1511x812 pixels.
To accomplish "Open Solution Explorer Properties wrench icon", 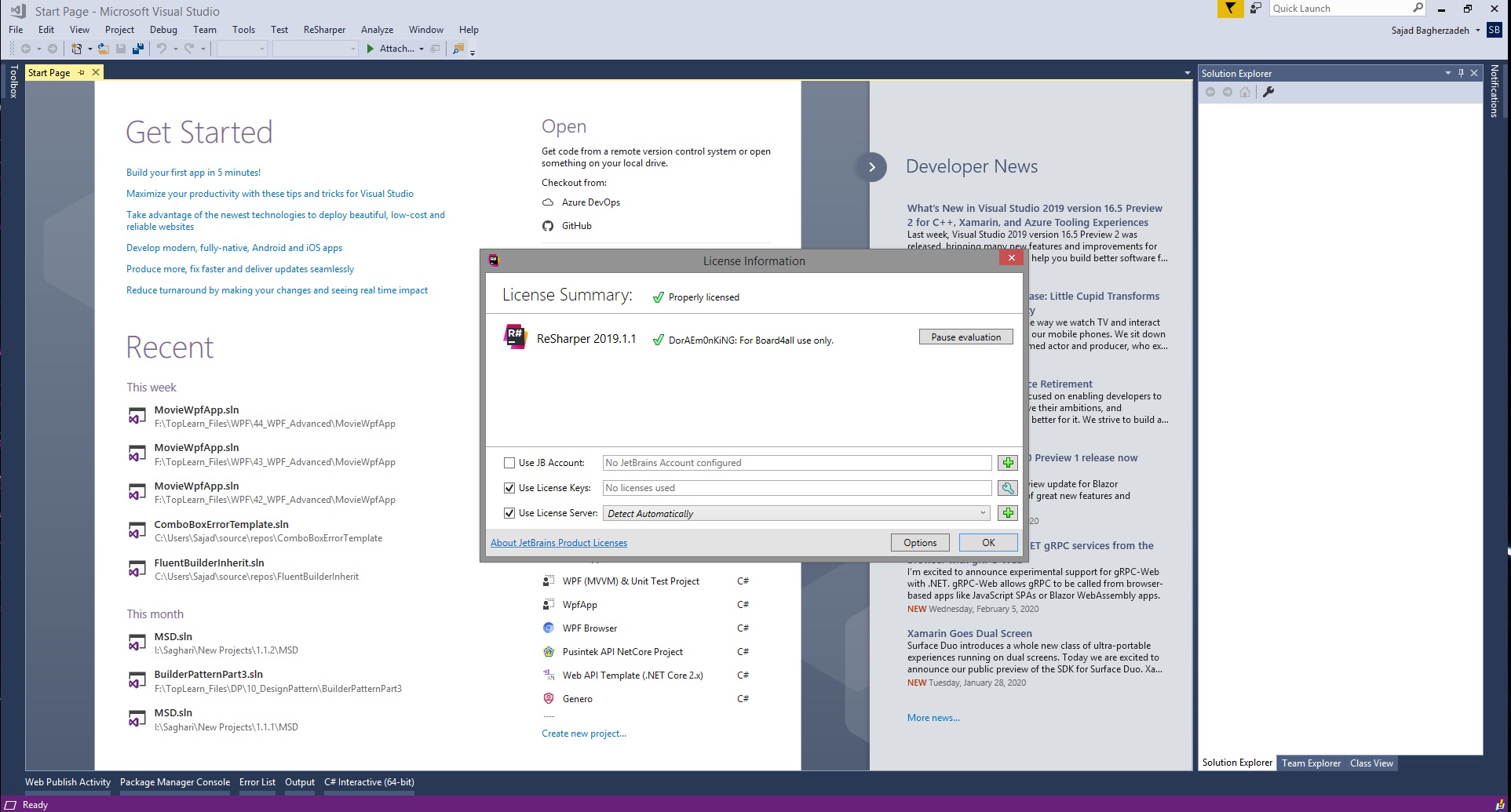I will pos(1268,92).
